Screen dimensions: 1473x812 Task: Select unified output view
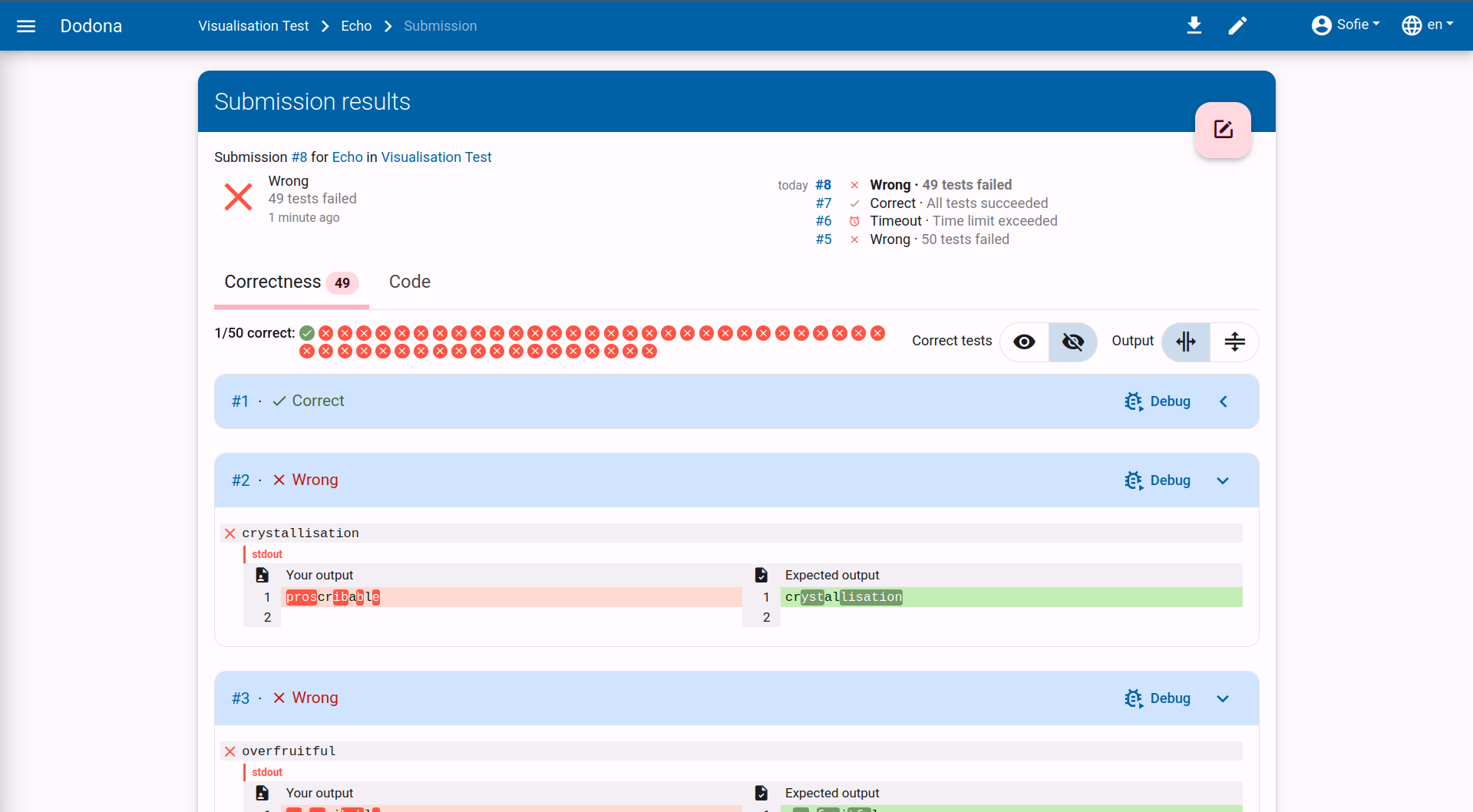pos(1235,342)
